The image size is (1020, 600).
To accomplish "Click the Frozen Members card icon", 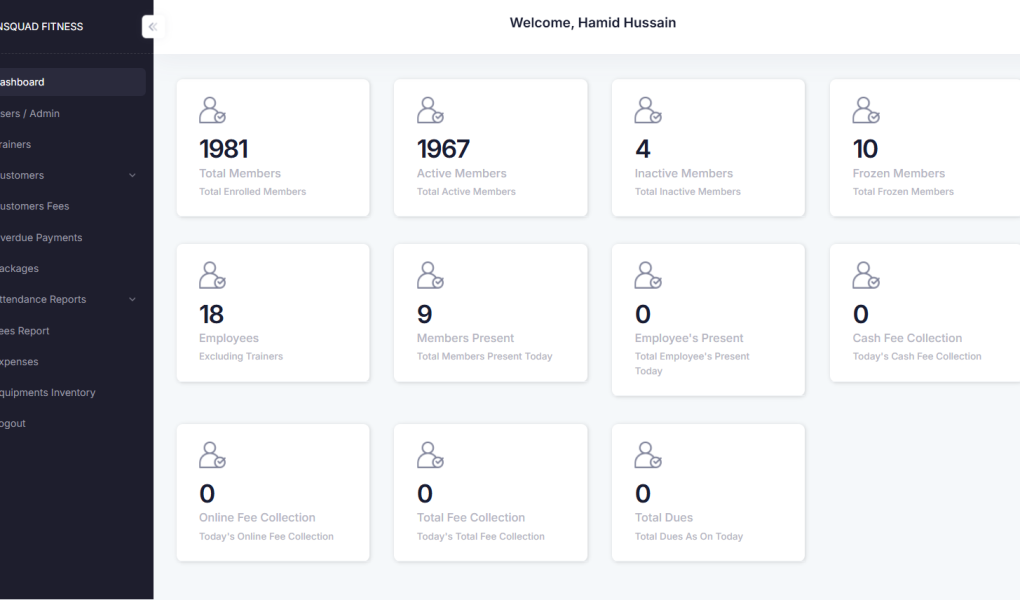I will point(864,110).
